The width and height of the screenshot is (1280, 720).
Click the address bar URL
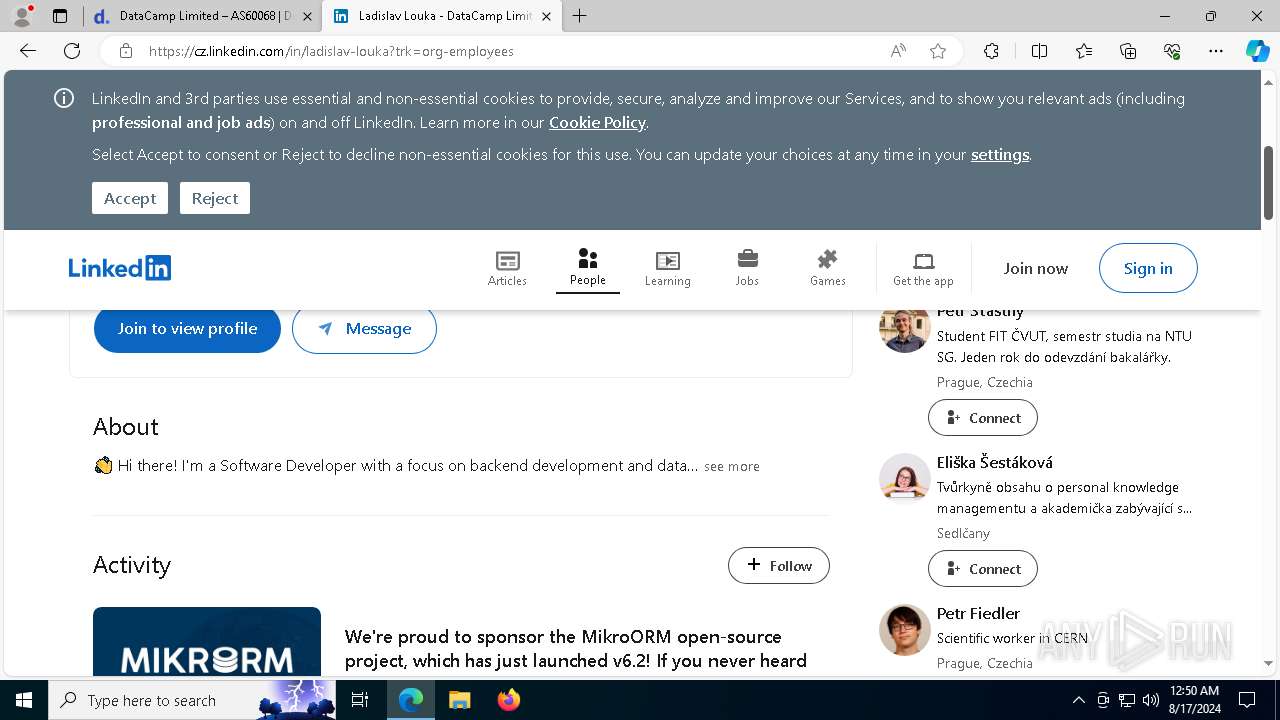tap(331, 51)
